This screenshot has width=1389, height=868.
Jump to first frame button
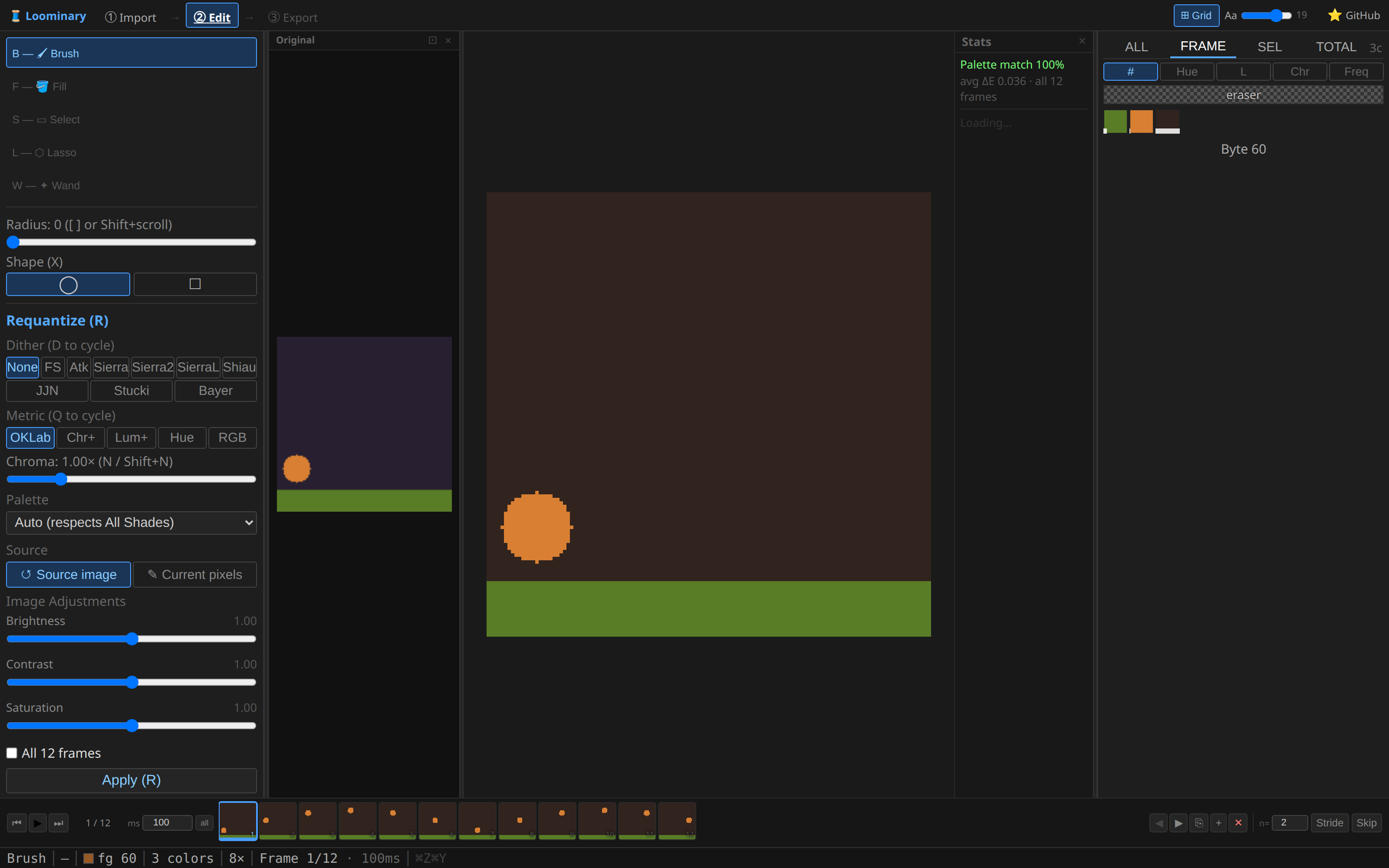point(16,823)
